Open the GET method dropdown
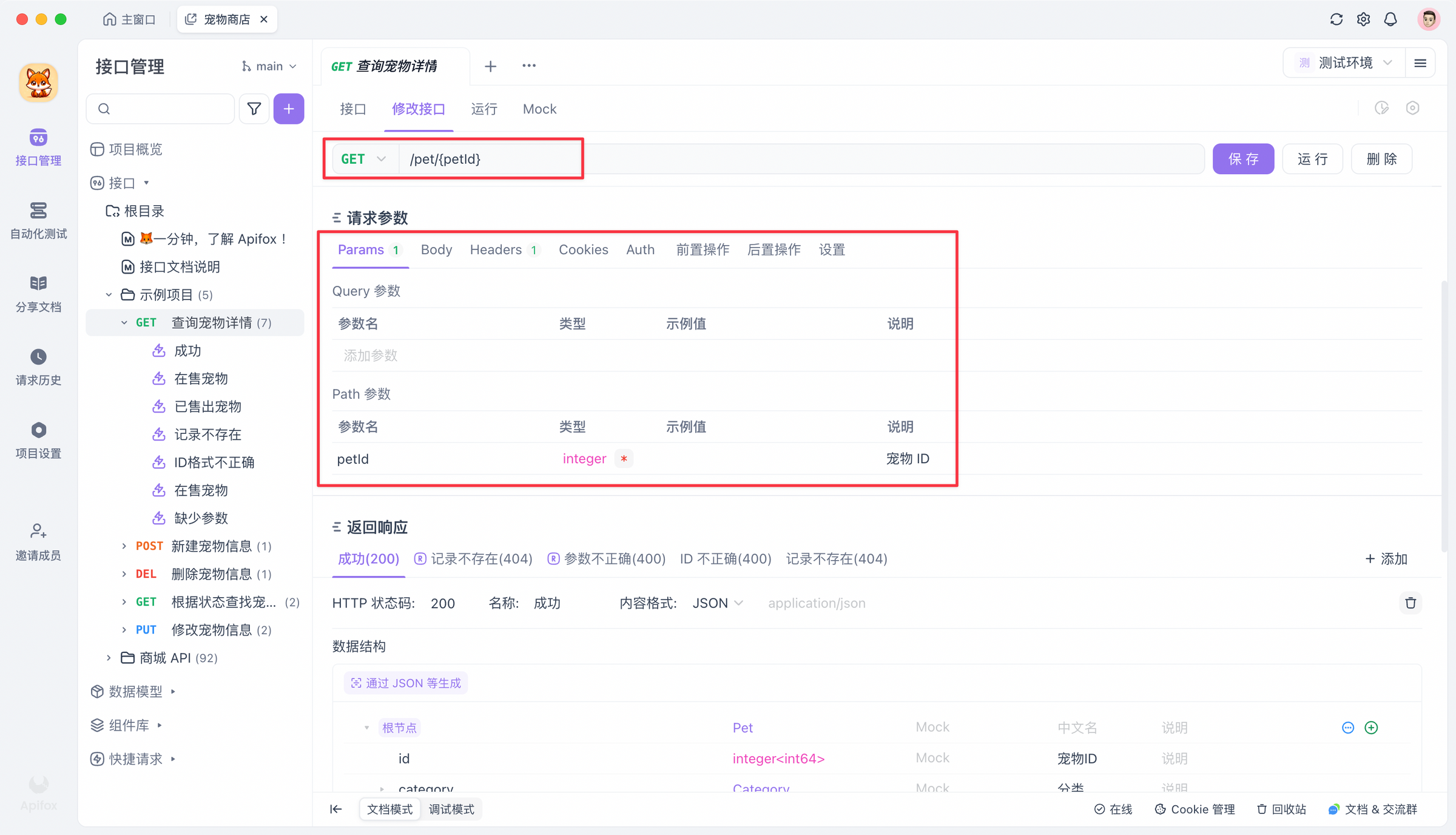Image resolution: width=1456 pixels, height=835 pixels. coord(363,158)
